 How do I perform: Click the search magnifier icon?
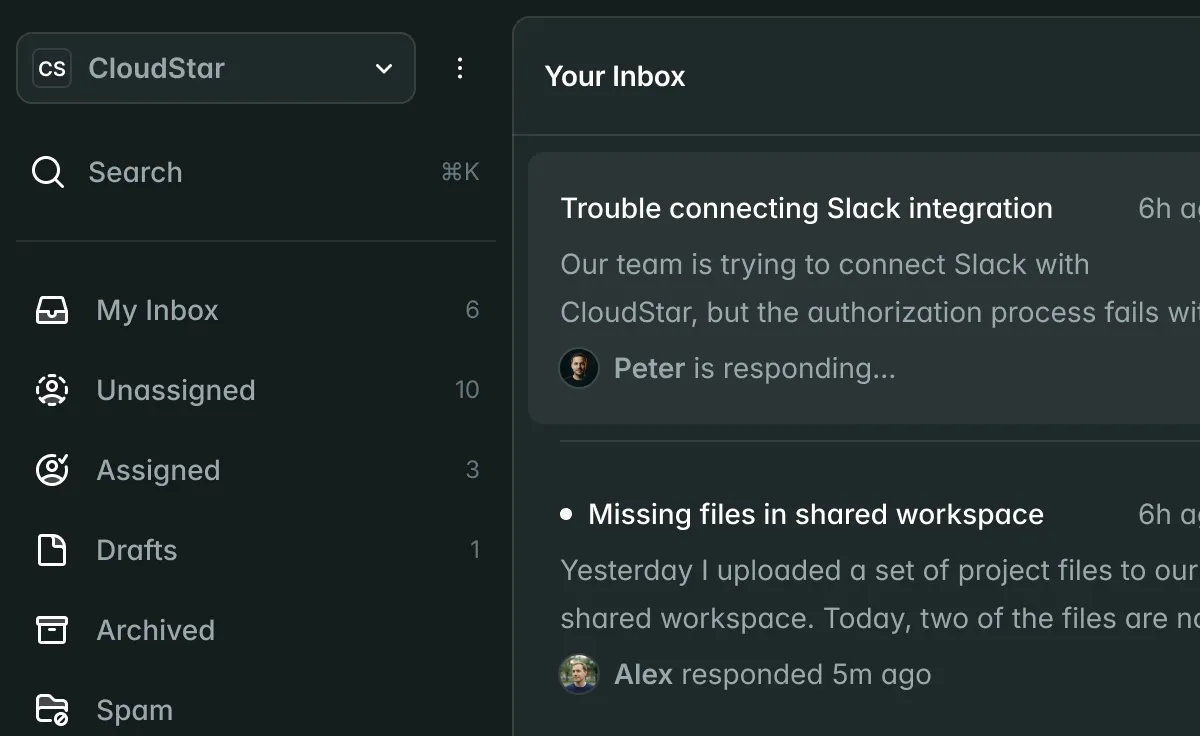[x=47, y=172]
